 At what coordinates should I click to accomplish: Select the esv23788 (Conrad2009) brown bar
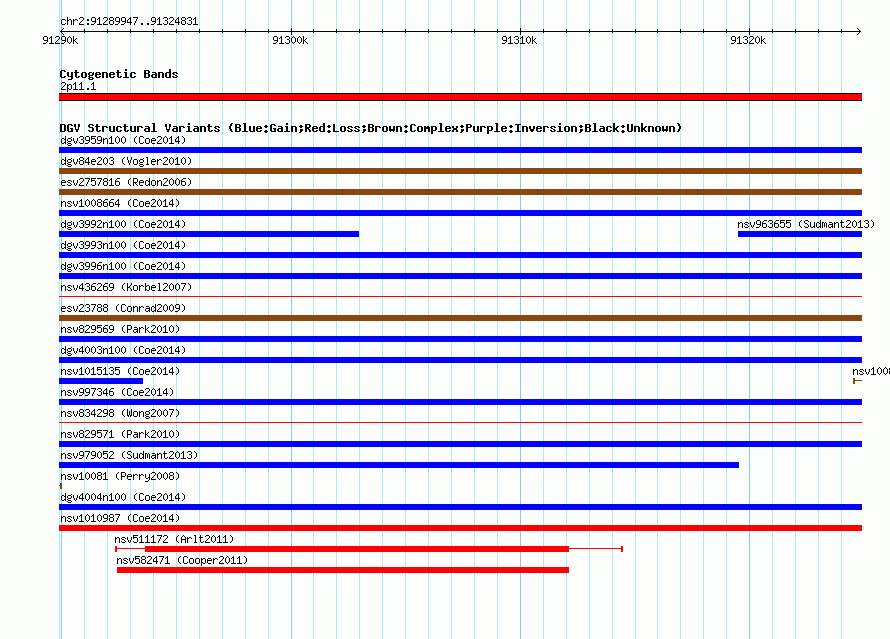460,318
